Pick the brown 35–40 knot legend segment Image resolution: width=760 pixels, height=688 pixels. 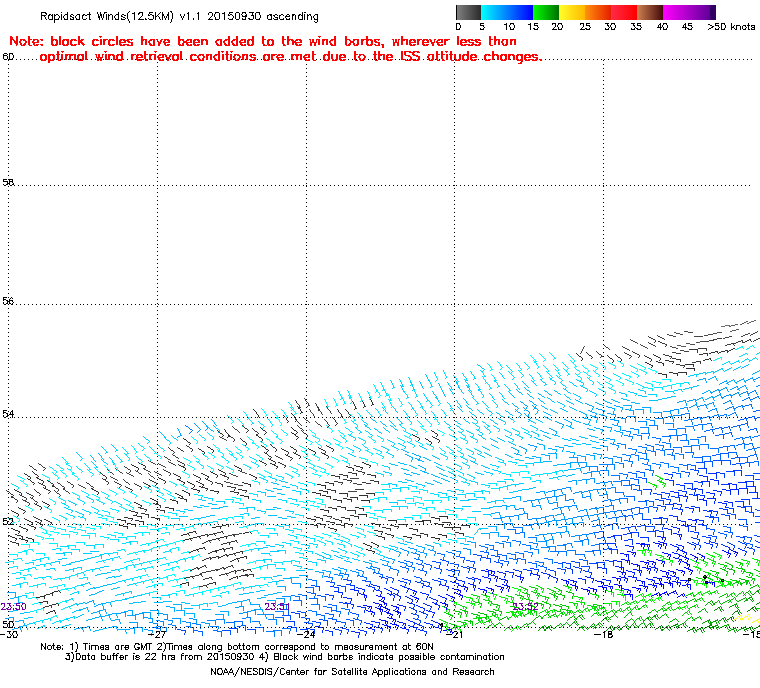(650, 12)
